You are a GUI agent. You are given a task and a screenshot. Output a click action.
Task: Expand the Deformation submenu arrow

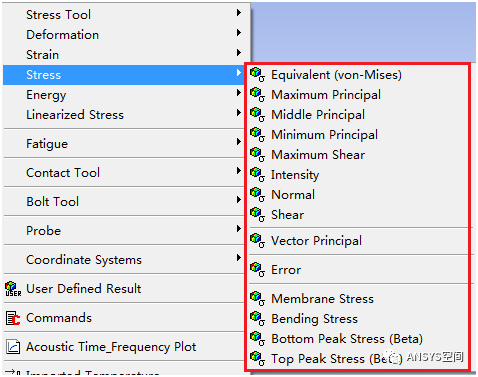239,33
